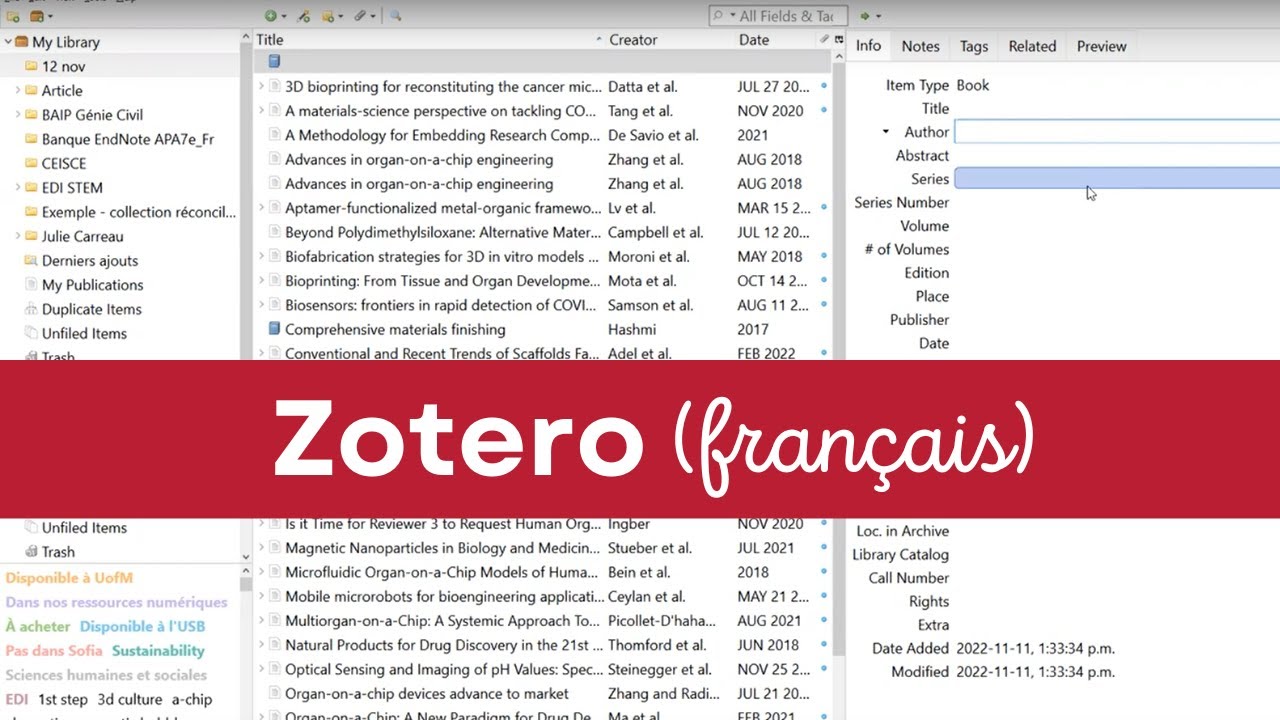The height and width of the screenshot is (720, 1280).
Task: Select the Magnetic Nanoparticles in Biology item
Action: point(545,548)
